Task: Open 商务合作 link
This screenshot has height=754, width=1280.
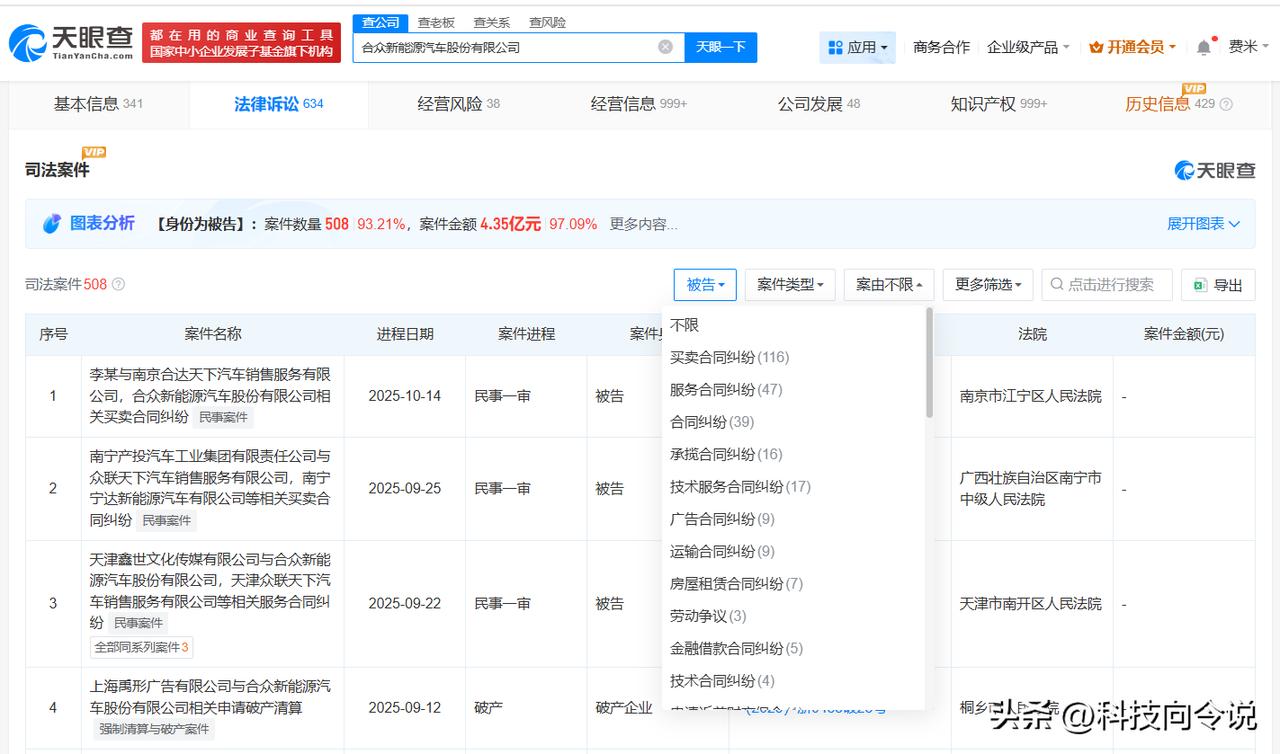Action: pos(941,47)
